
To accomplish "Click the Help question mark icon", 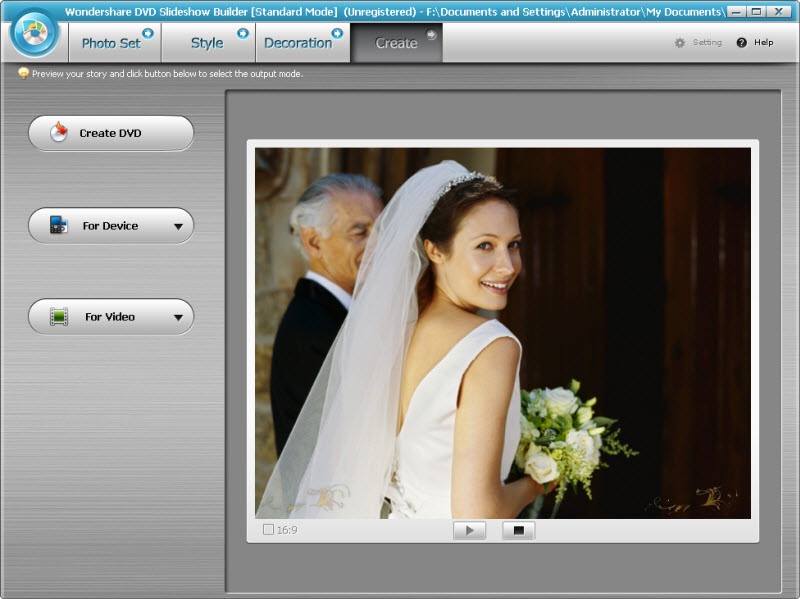I will [x=741, y=43].
